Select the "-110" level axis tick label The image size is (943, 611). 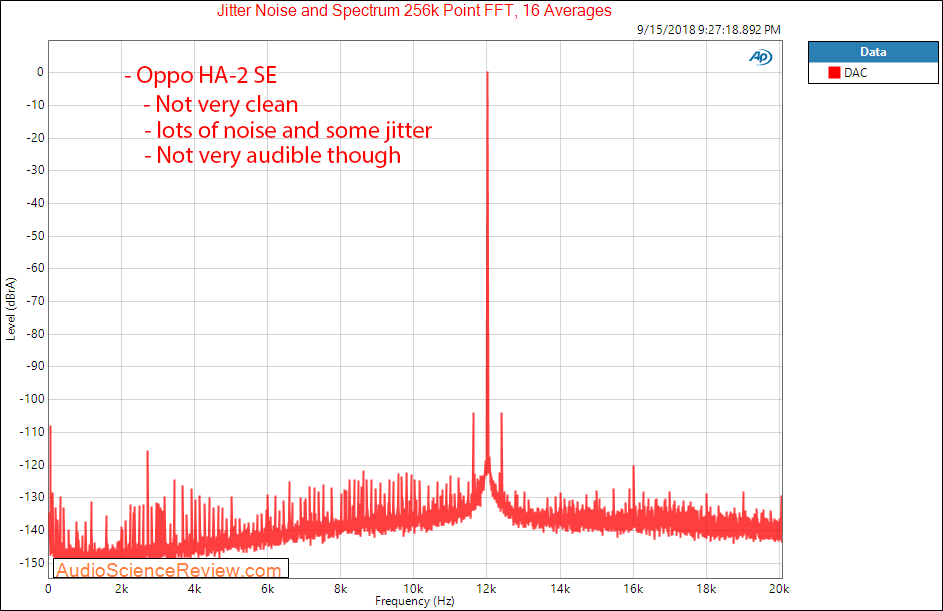[x=32, y=432]
